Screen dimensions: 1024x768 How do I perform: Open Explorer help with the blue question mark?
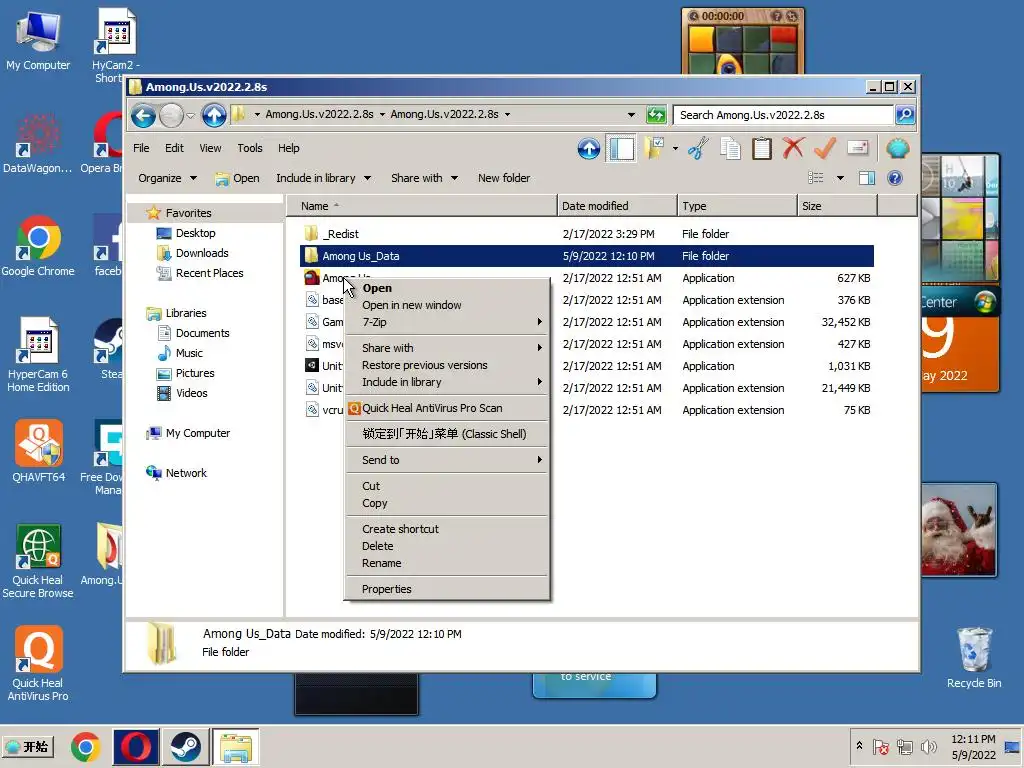(895, 178)
